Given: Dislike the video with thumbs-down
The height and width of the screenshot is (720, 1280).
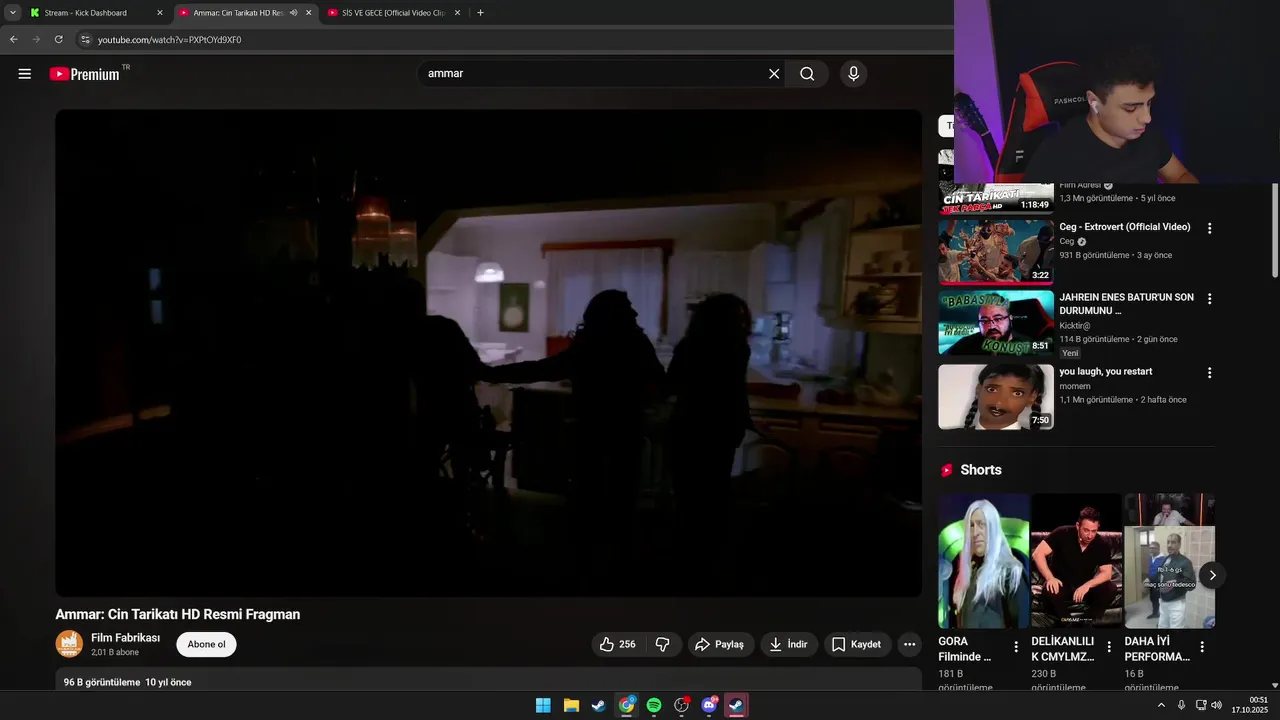Looking at the screenshot, I should tap(662, 645).
